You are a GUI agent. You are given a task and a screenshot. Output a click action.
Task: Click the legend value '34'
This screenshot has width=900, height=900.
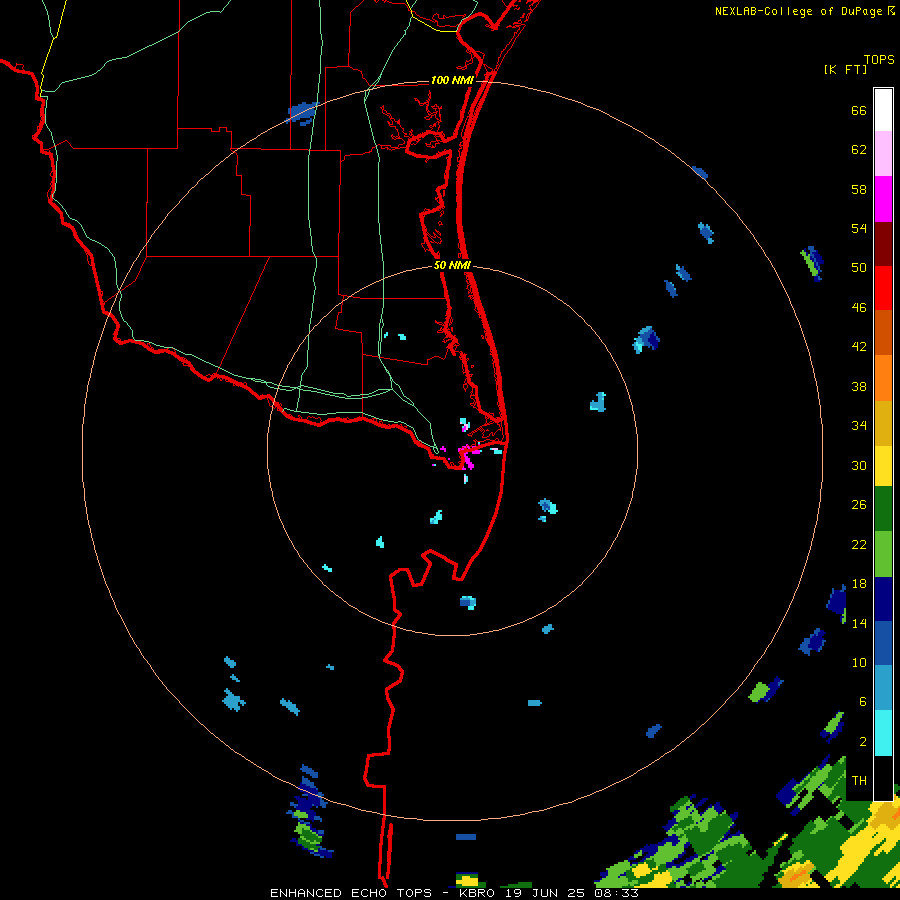click(x=859, y=426)
